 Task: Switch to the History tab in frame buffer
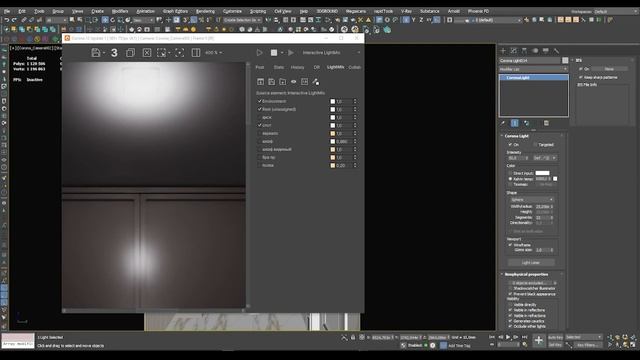click(x=297, y=67)
